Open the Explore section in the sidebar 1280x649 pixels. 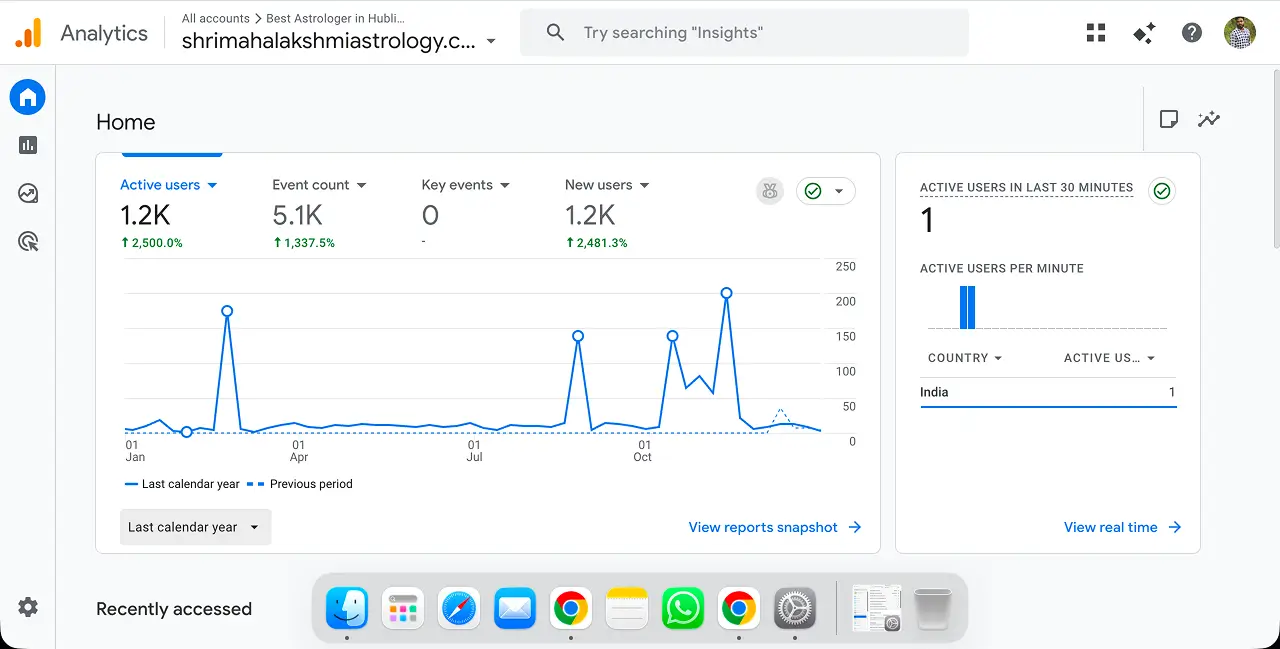click(x=27, y=192)
